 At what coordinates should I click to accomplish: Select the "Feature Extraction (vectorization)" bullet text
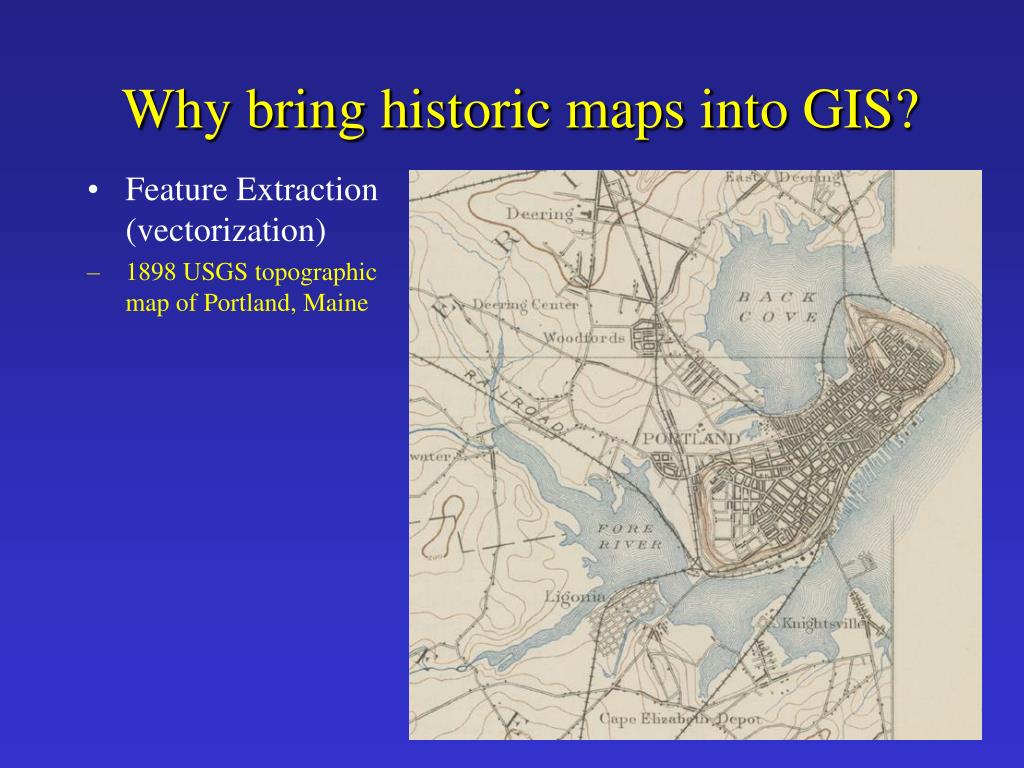coord(251,210)
